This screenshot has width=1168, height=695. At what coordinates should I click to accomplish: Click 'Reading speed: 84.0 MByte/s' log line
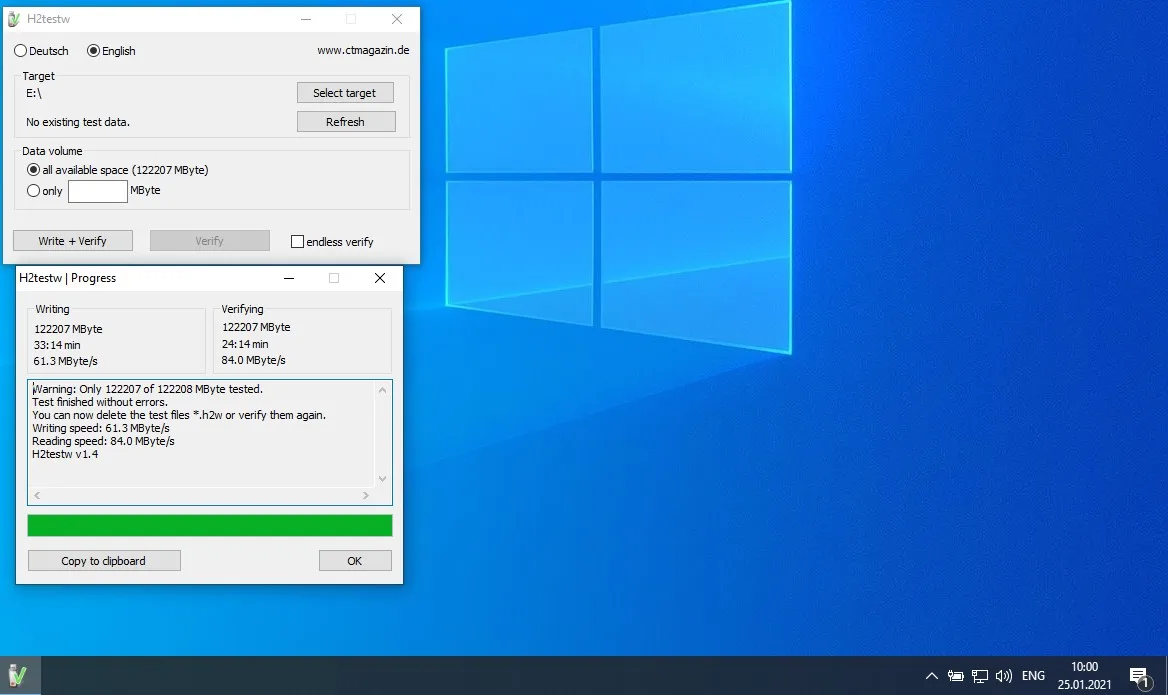pyautogui.click(x=103, y=441)
